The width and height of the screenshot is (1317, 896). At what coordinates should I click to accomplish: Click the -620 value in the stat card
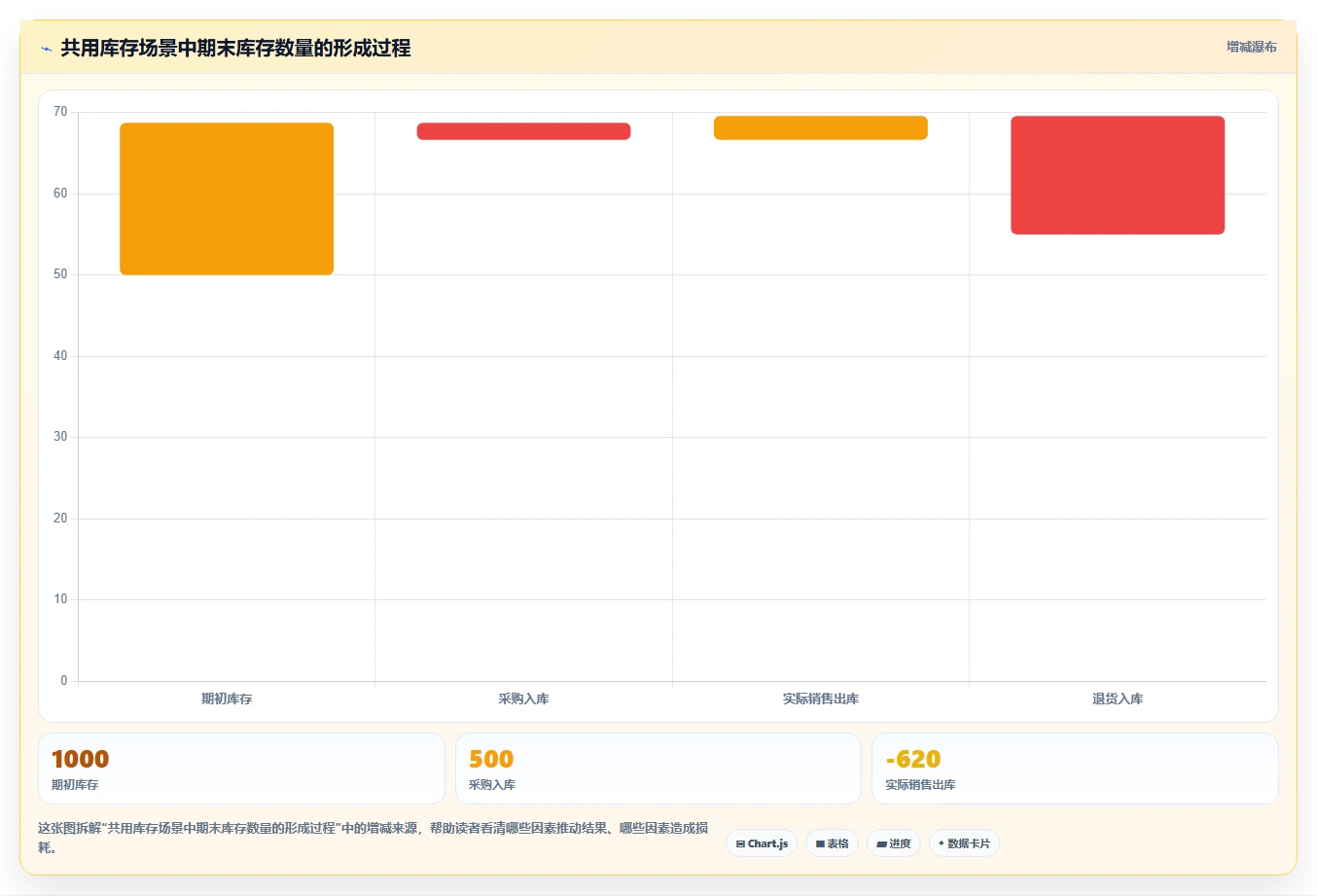pyautogui.click(x=913, y=759)
